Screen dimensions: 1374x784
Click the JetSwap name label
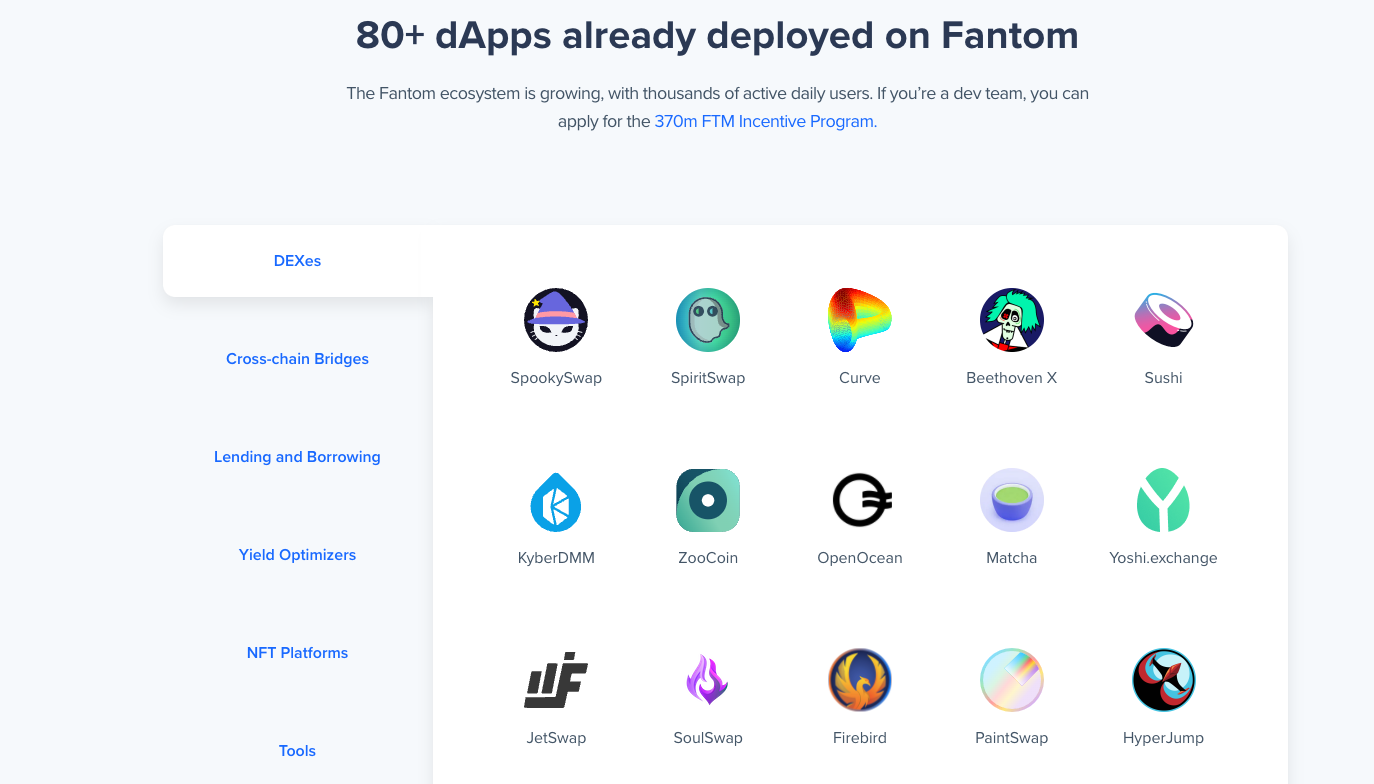(x=556, y=738)
